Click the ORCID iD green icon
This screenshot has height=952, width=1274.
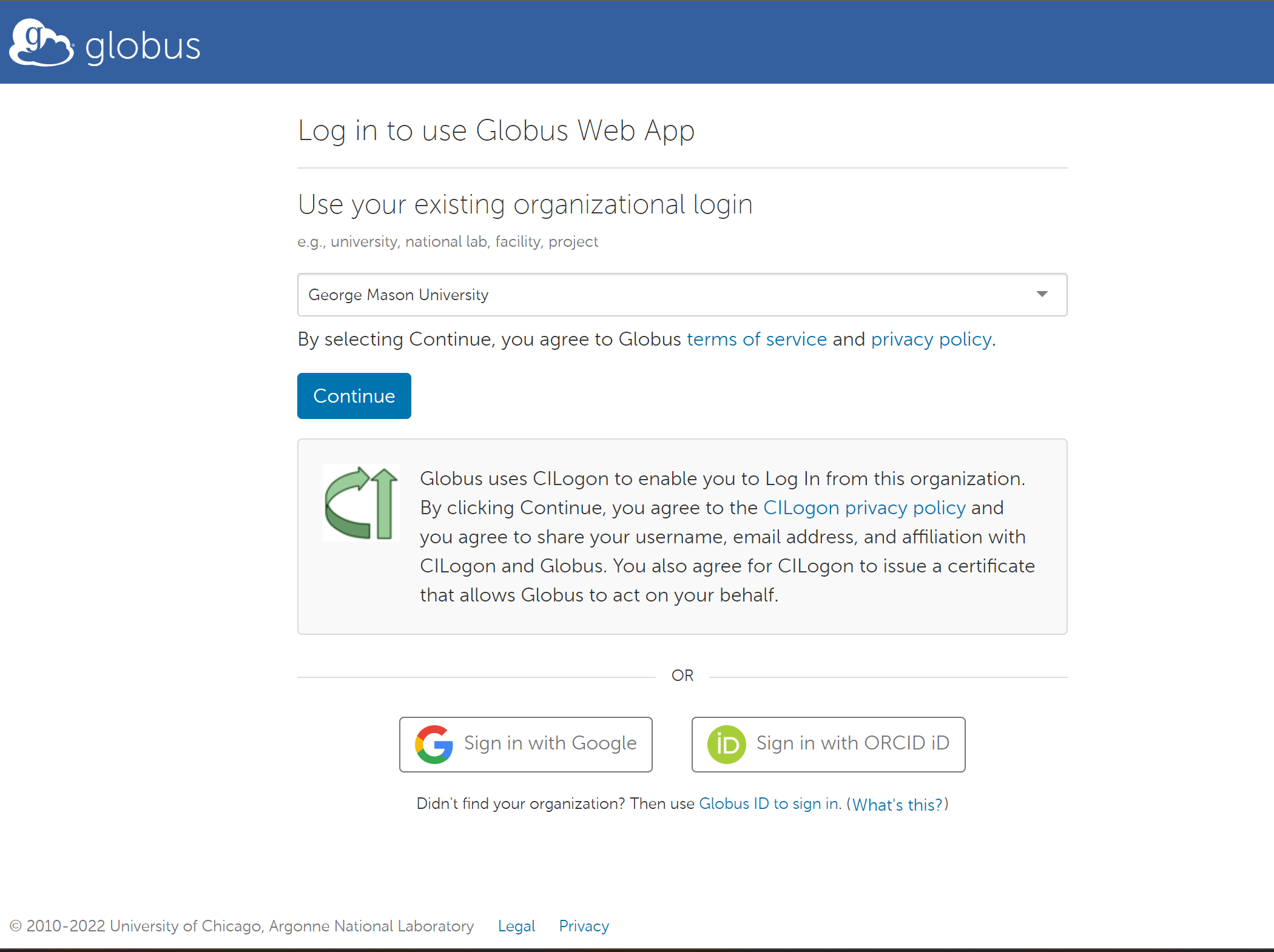pos(726,744)
